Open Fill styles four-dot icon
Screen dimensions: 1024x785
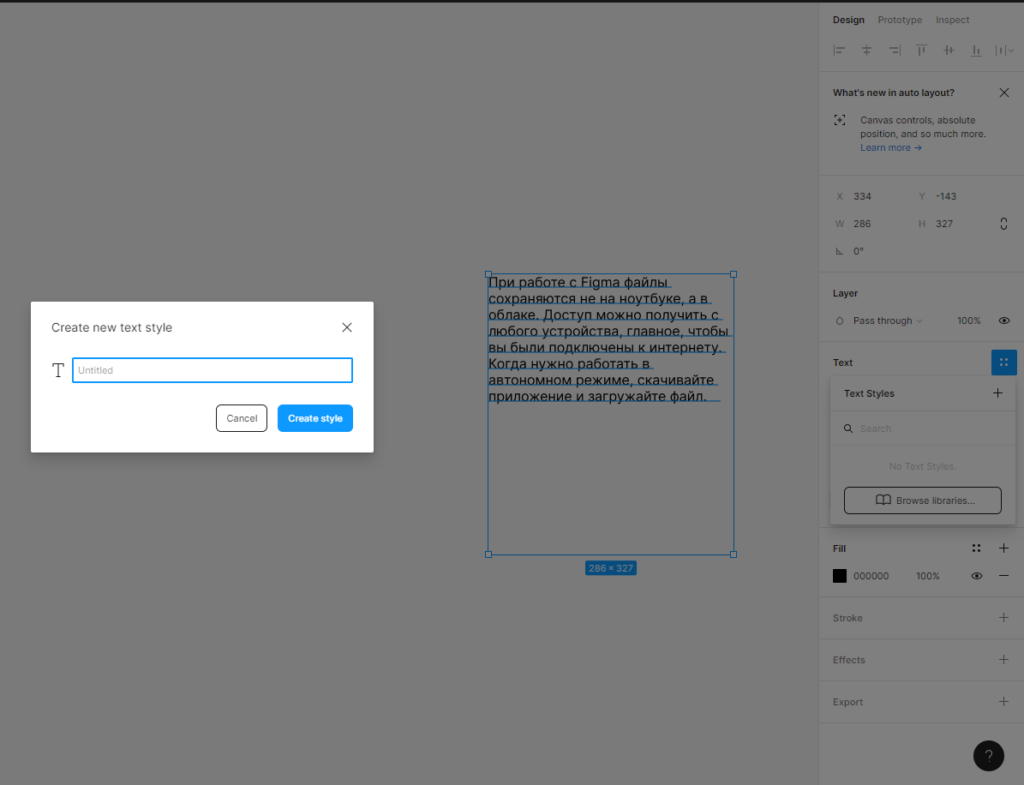(x=976, y=548)
